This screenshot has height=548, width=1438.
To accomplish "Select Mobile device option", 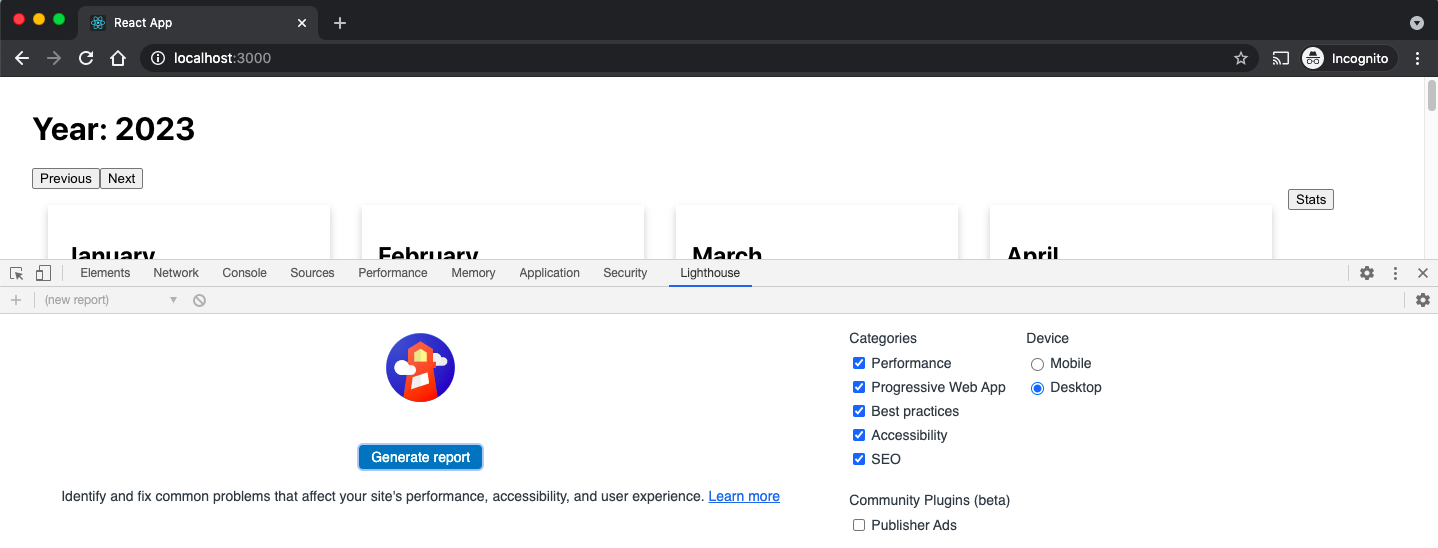I will pos(1037,364).
